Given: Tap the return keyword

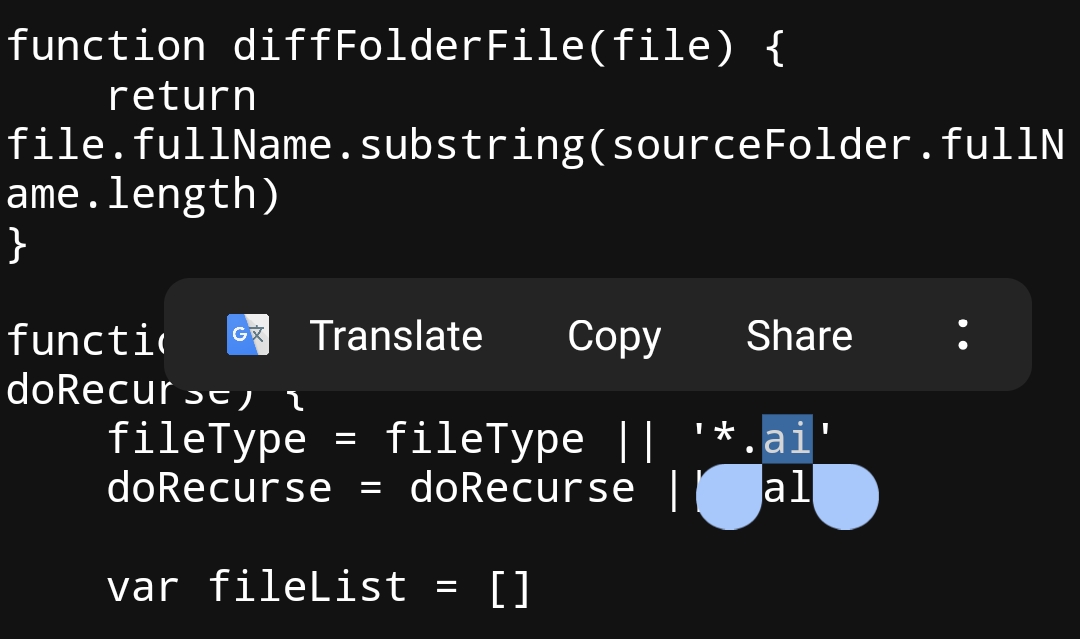Looking at the screenshot, I should pyautogui.click(x=183, y=95).
